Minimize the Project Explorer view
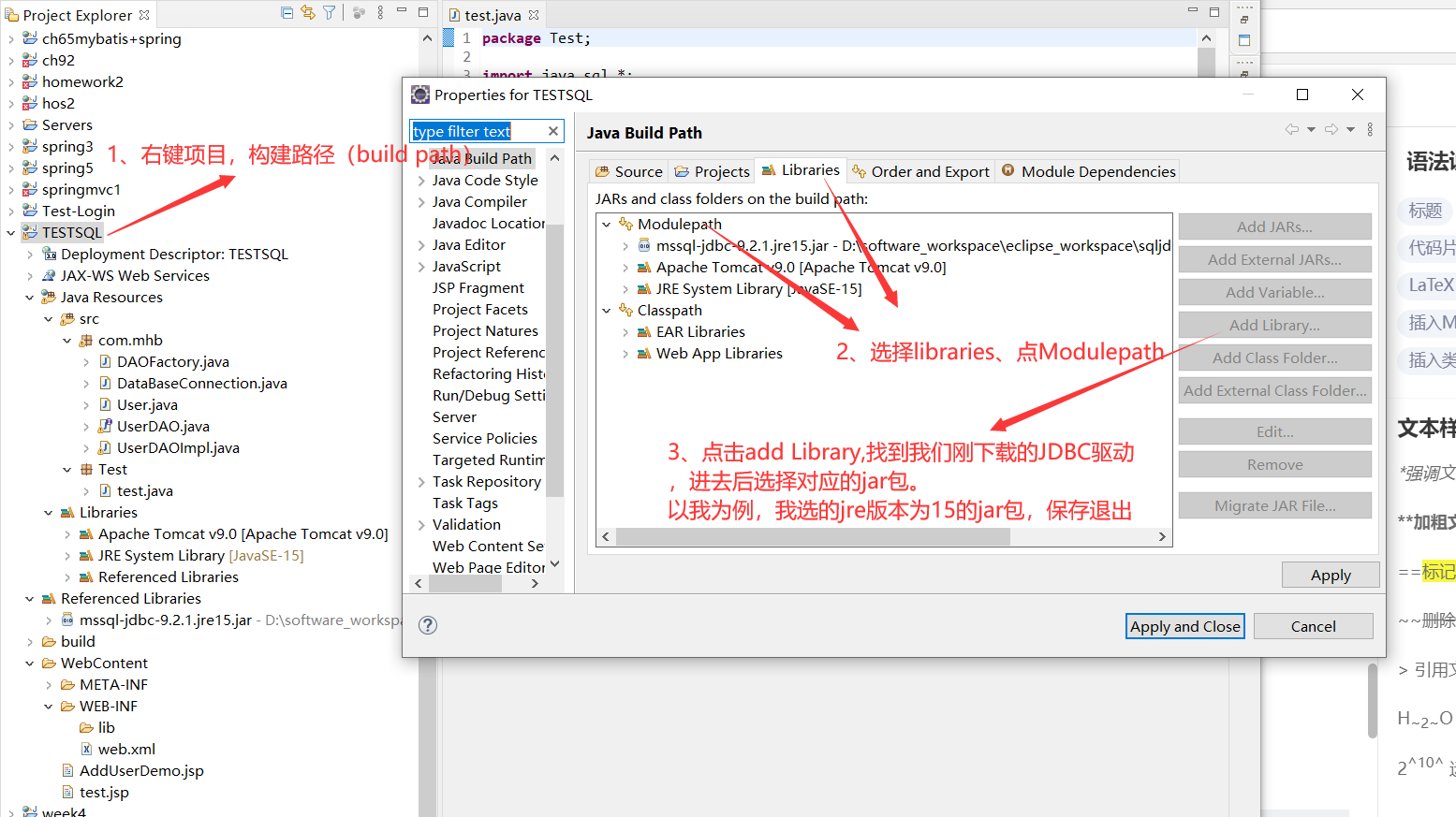The height and width of the screenshot is (817, 1456). pos(402,11)
